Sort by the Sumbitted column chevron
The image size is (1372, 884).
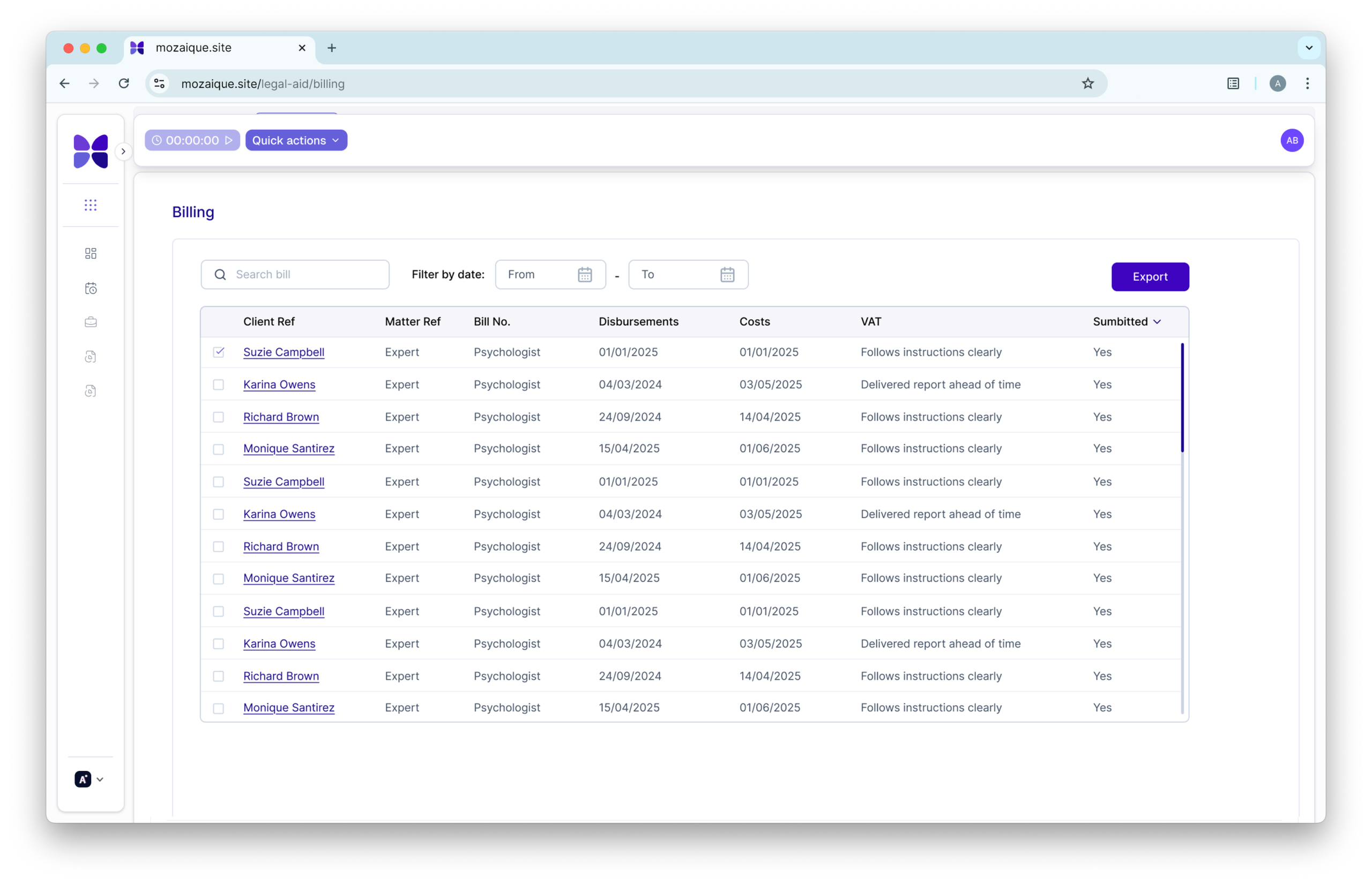pos(1157,322)
